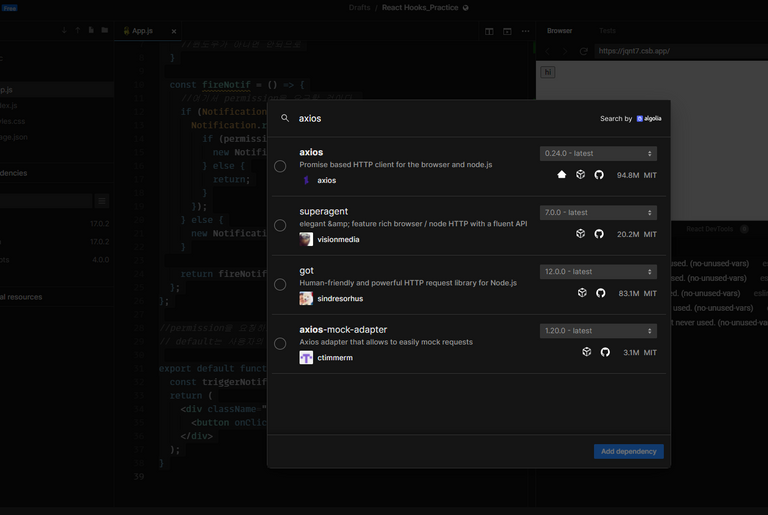Viewport: 768px width, 515px height.
Task: Open the ctimmerm author link
Action: tap(335, 358)
